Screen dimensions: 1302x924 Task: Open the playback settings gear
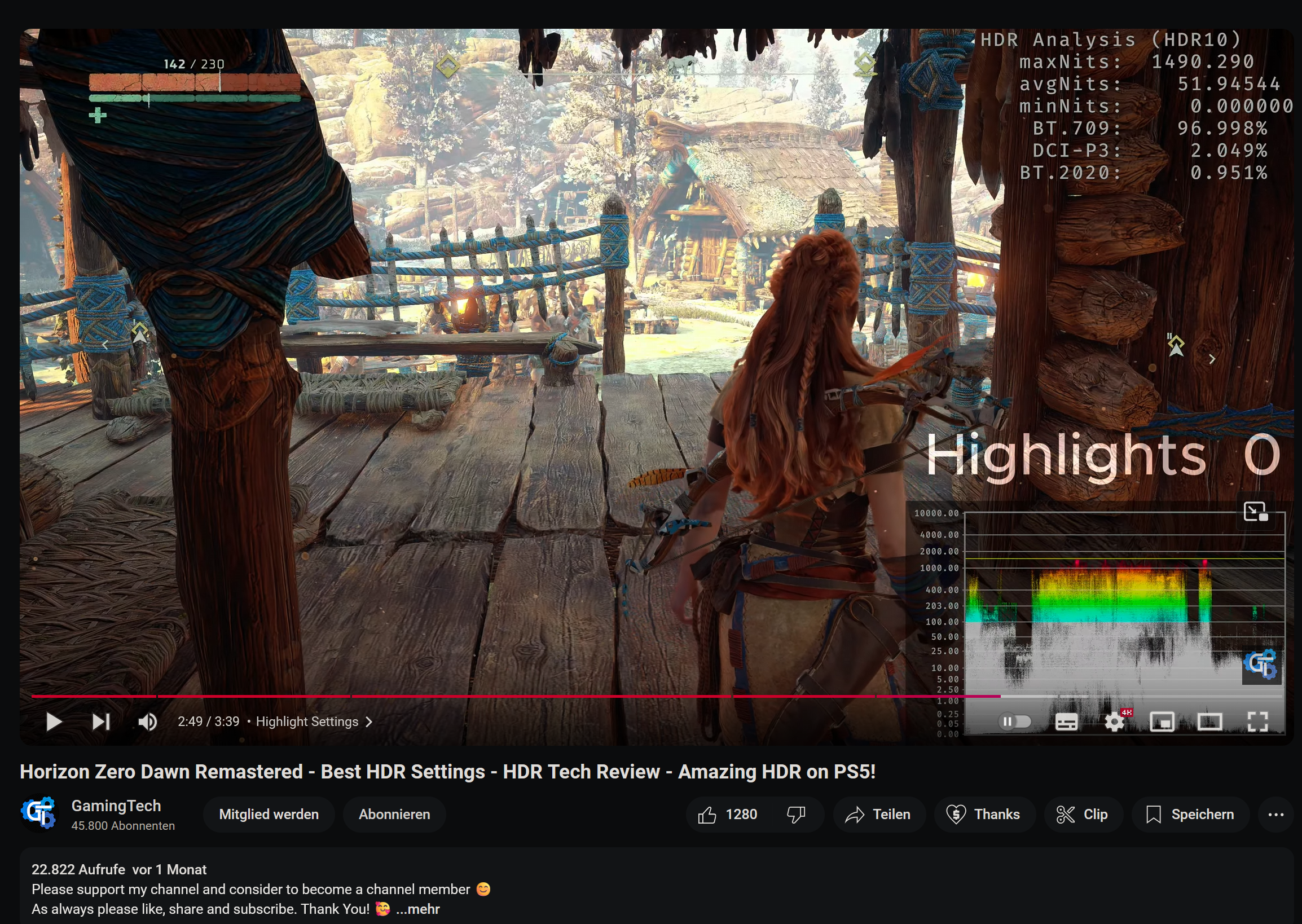click(1114, 721)
